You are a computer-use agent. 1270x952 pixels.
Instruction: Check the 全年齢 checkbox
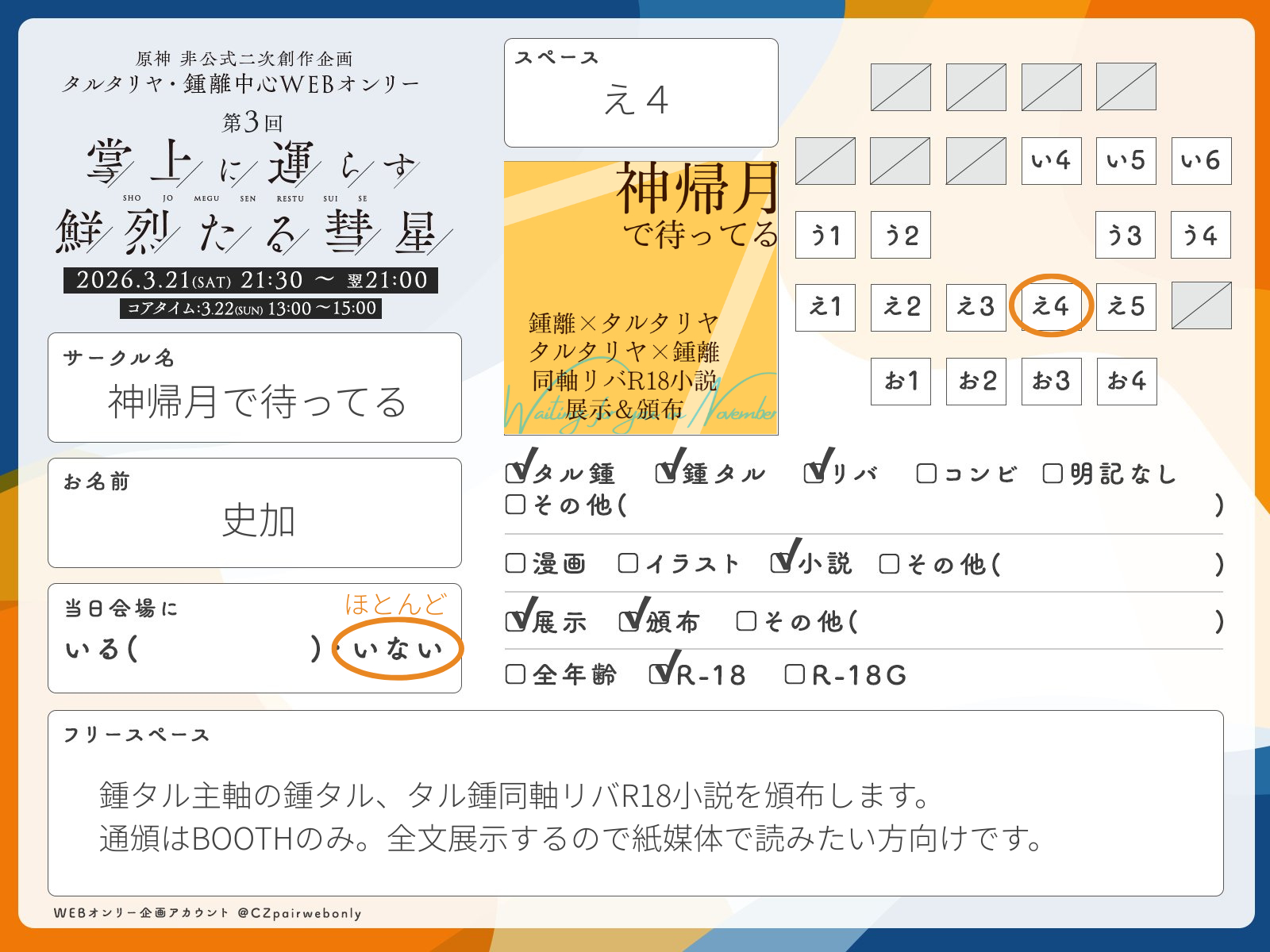pyautogui.click(x=516, y=674)
